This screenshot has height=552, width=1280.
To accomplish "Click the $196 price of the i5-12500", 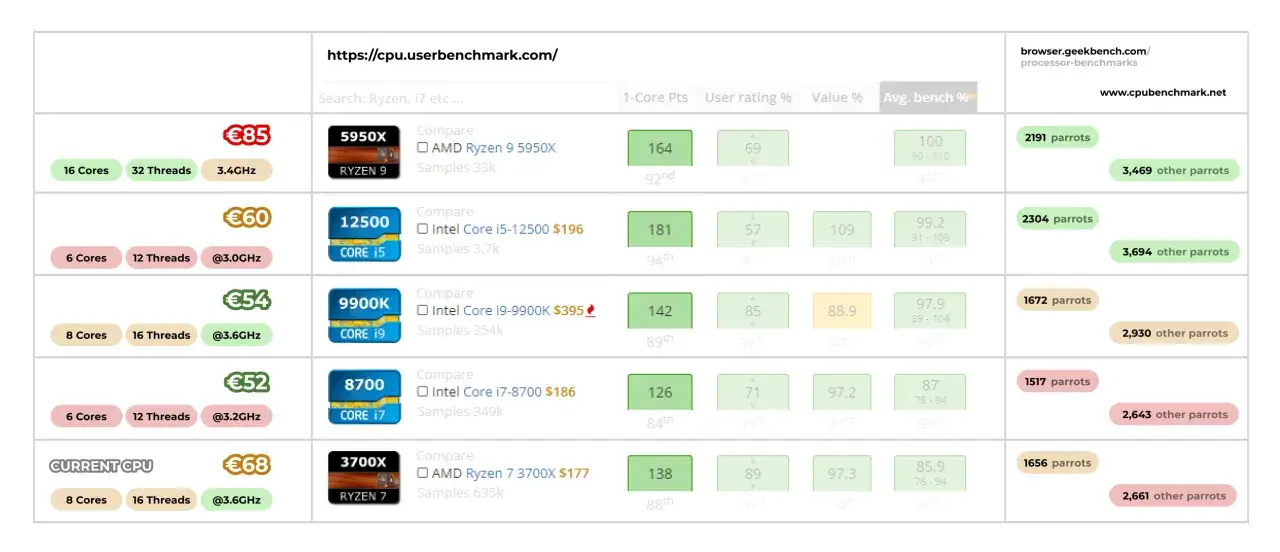I will (568, 229).
